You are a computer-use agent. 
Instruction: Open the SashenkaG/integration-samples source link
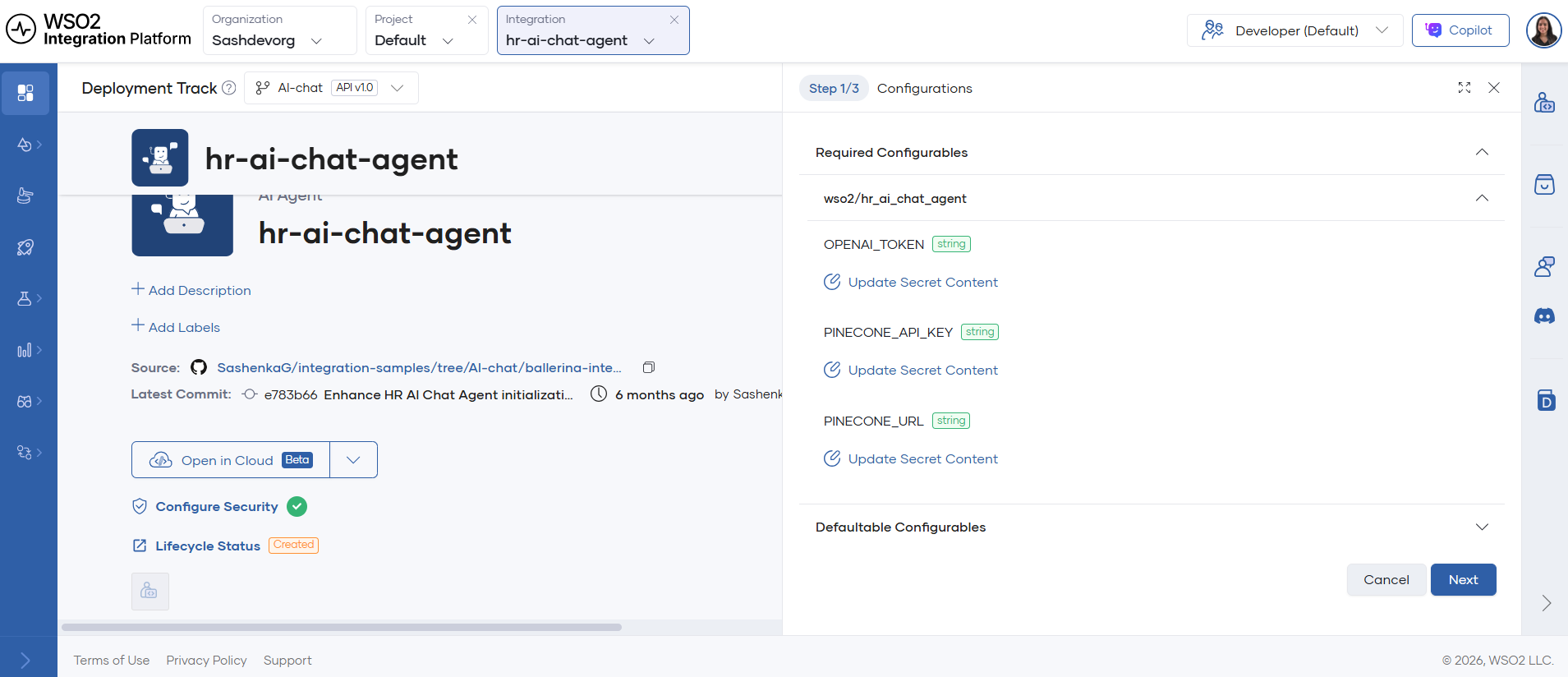click(x=419, y=367)
